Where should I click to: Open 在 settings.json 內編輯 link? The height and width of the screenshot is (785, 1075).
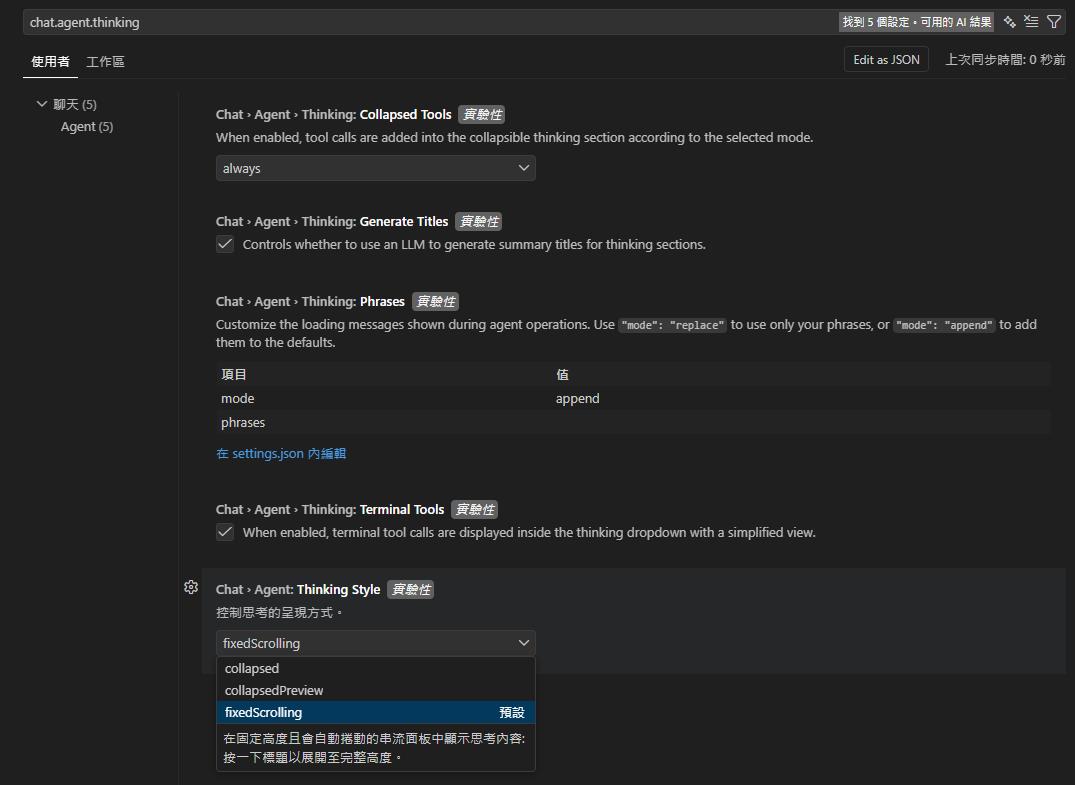click(281, 453)
